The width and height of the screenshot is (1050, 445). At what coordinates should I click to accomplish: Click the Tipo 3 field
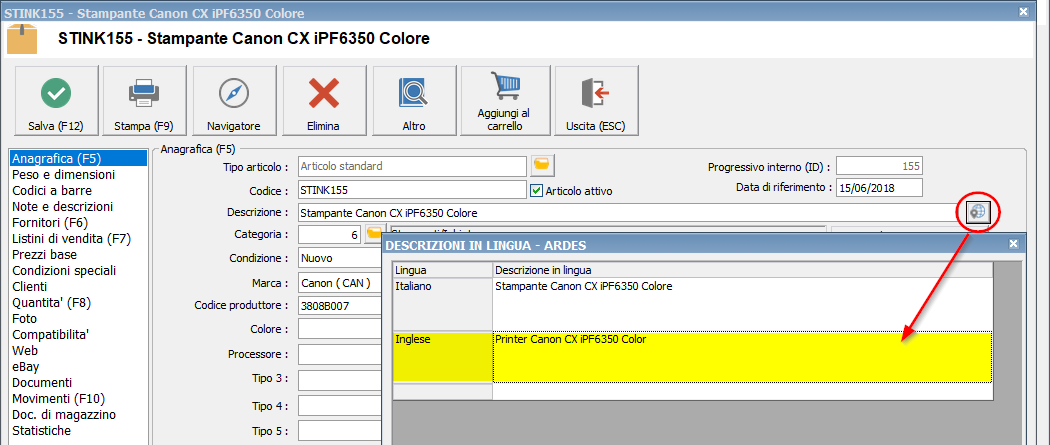pos(340,379)
